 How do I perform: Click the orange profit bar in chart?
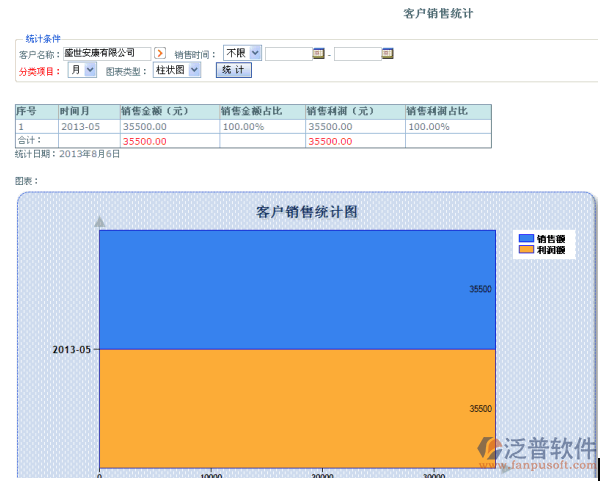[296, 408]
